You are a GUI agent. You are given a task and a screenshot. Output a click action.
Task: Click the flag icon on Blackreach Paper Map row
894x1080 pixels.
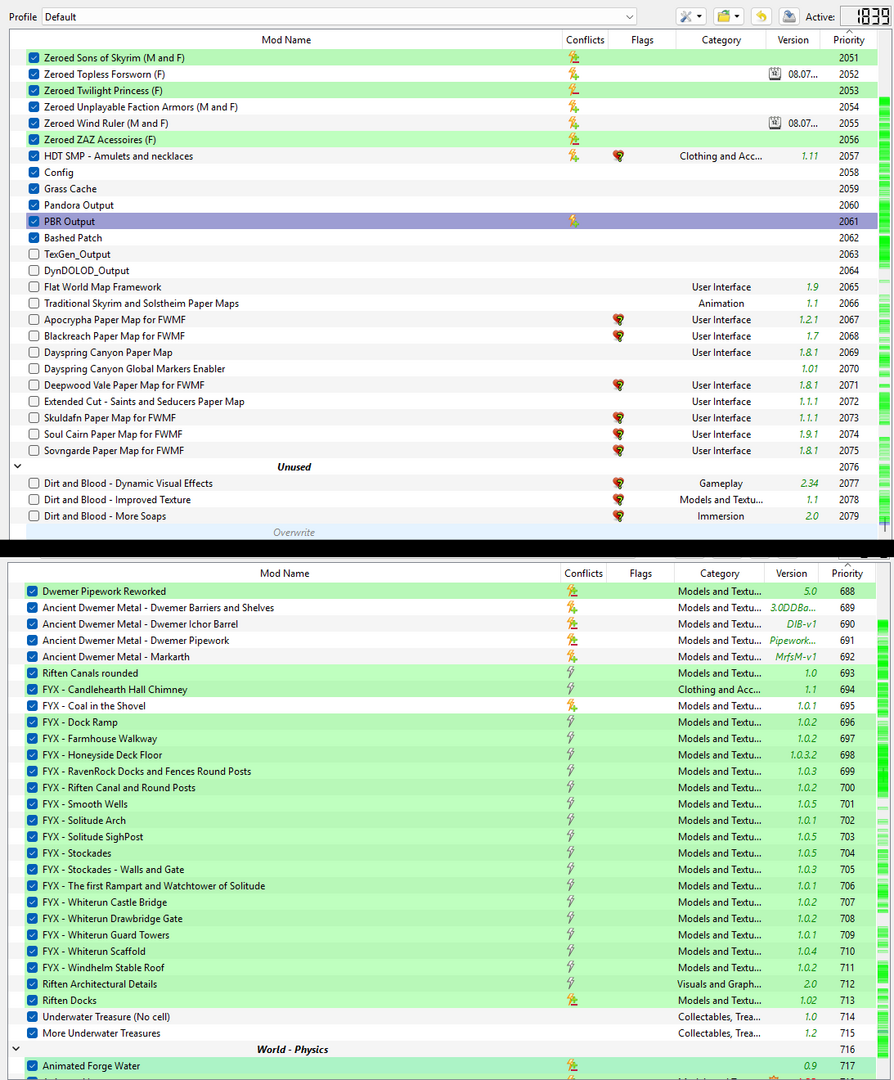(618, 336)
